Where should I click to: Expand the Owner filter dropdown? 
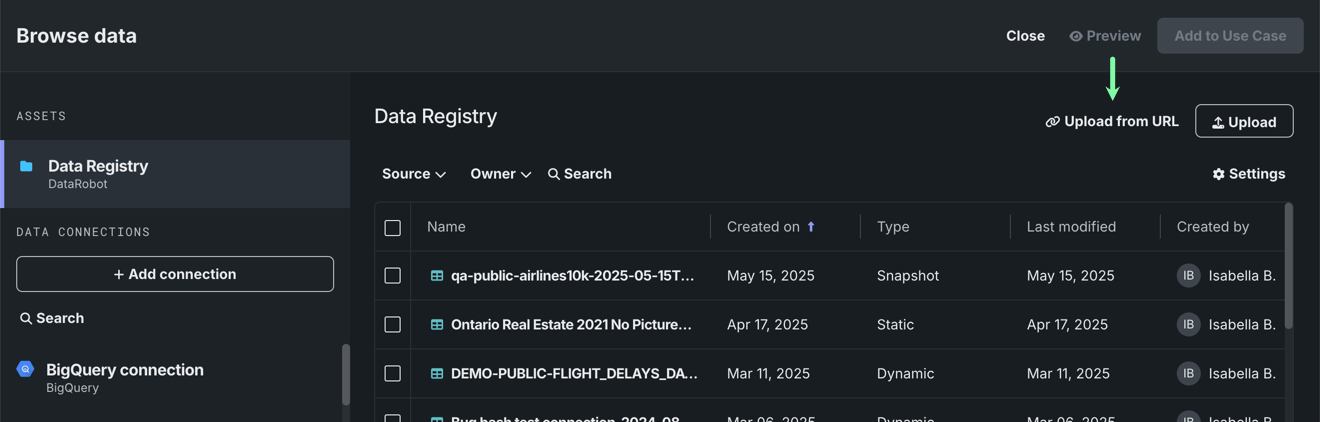click(x=500, y=174)
